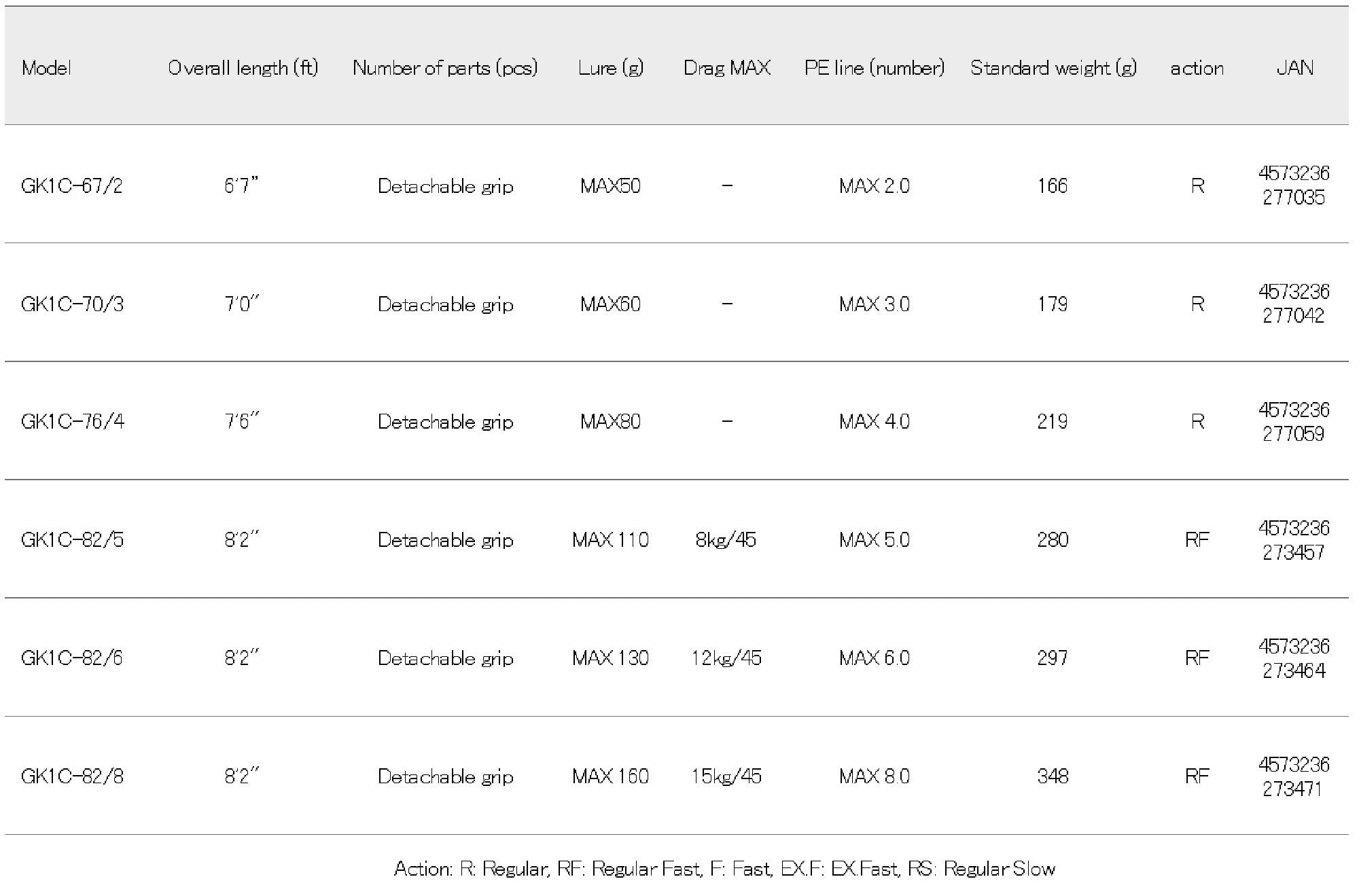Screen dimensions: 1359x896
Task: Click the standard weight value 219
Action: tap(1052, 422)
